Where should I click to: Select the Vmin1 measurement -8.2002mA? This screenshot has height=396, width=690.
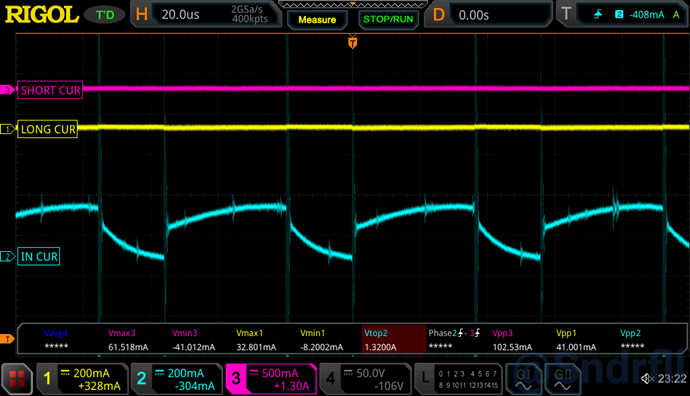321,340
